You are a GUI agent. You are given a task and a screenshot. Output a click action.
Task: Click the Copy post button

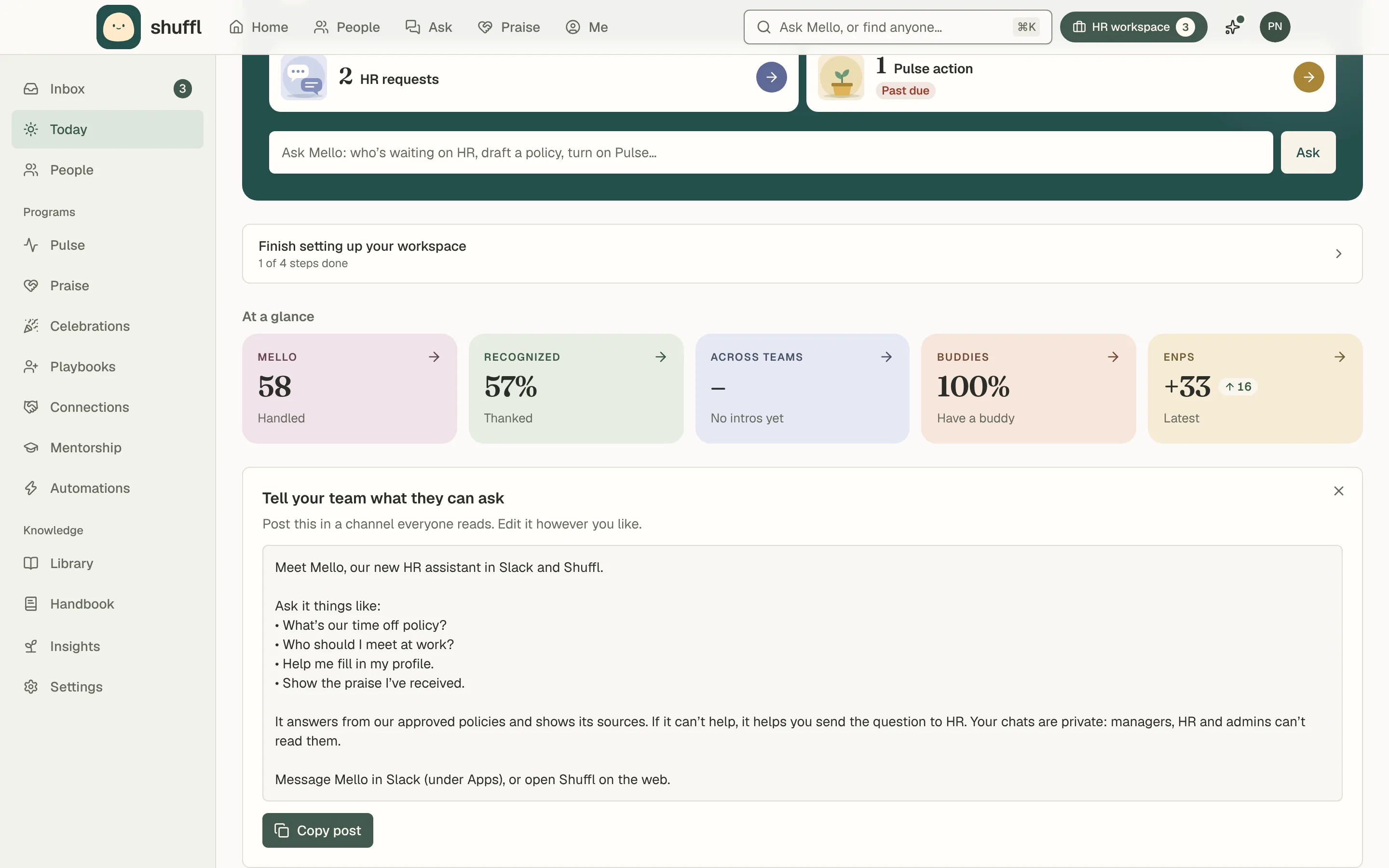pyautogui.click(x=317, y=830)
